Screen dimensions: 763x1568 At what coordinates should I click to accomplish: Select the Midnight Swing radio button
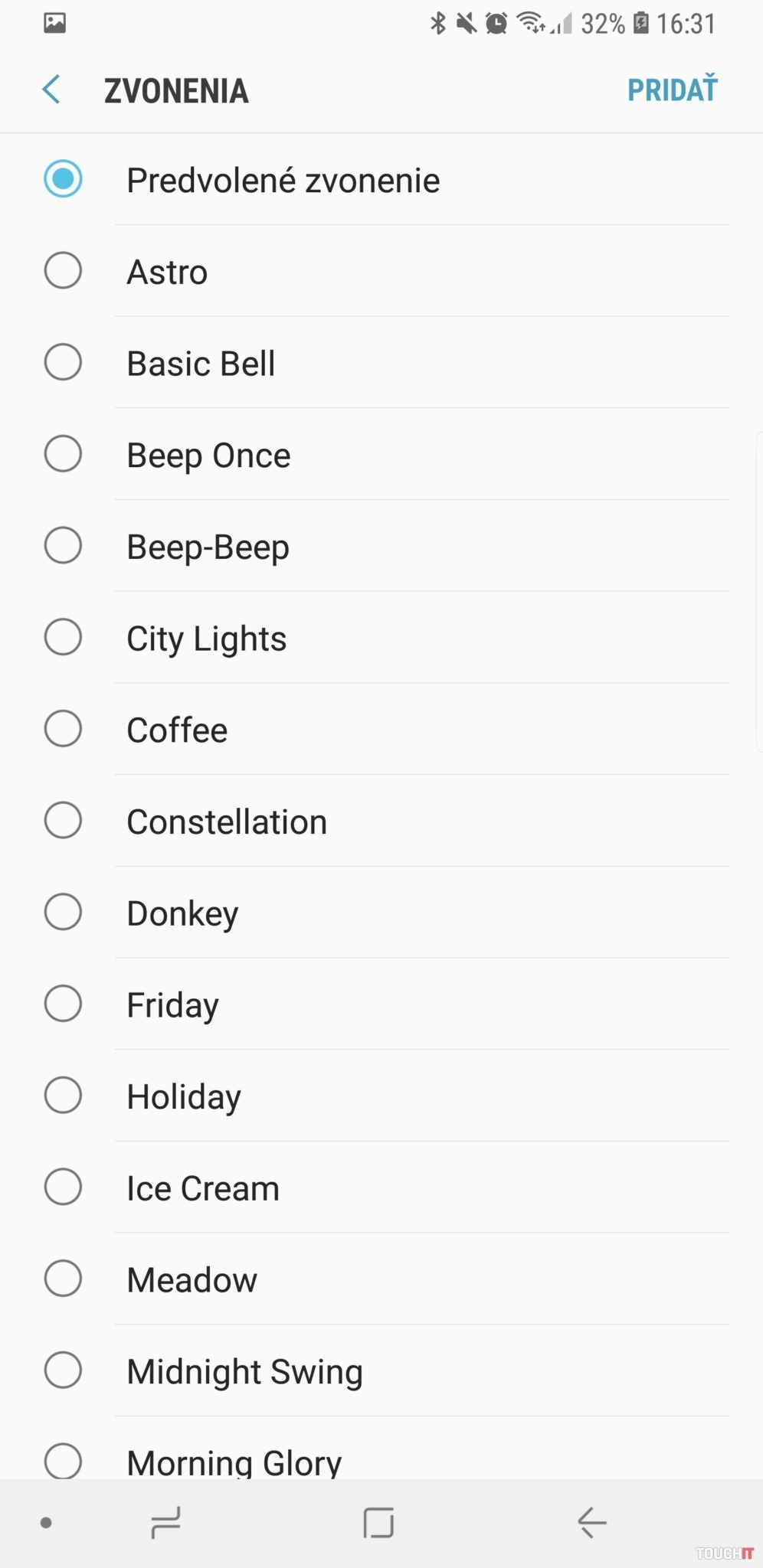(x=63, y=1370)
